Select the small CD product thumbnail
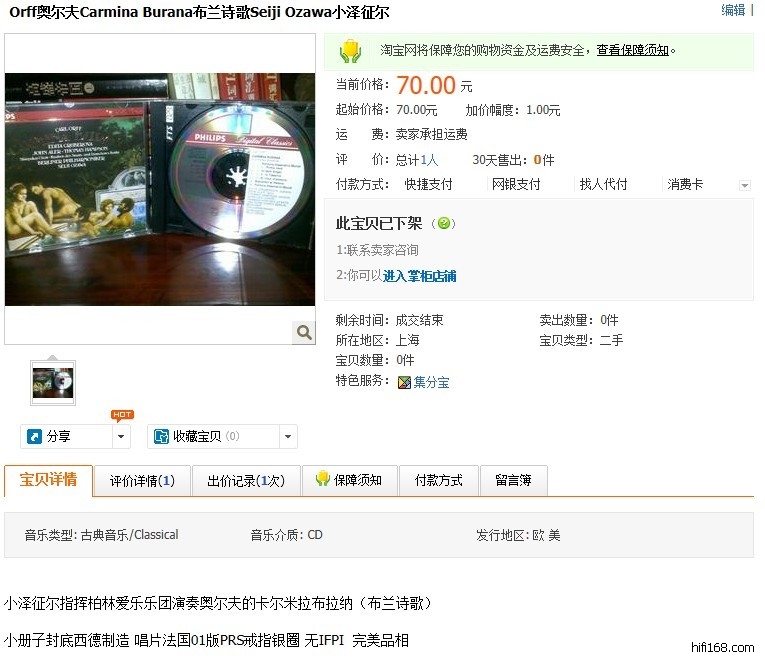 pos(53,383)
